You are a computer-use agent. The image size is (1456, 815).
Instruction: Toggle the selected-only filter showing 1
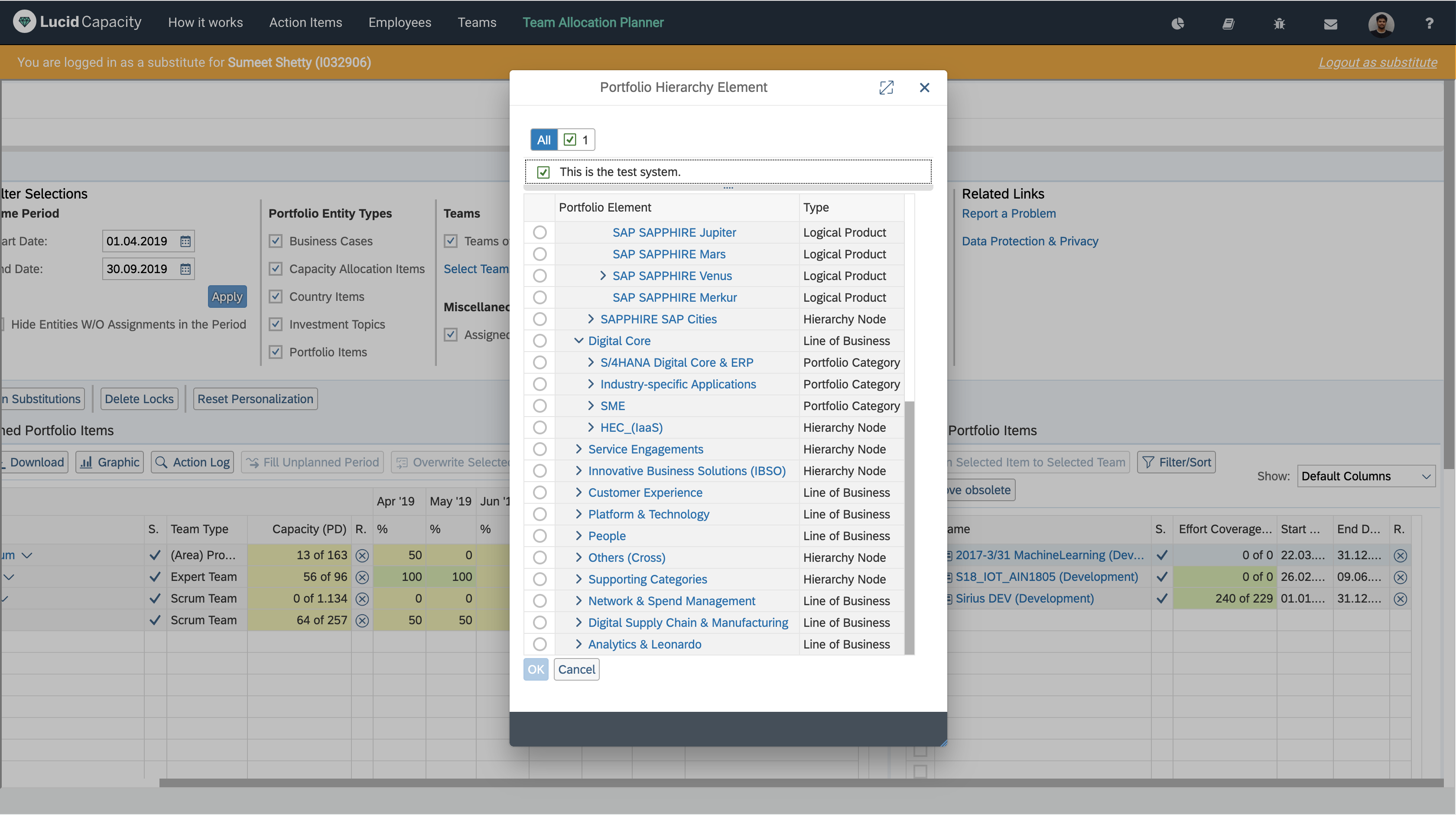click(x=576, y=140)
